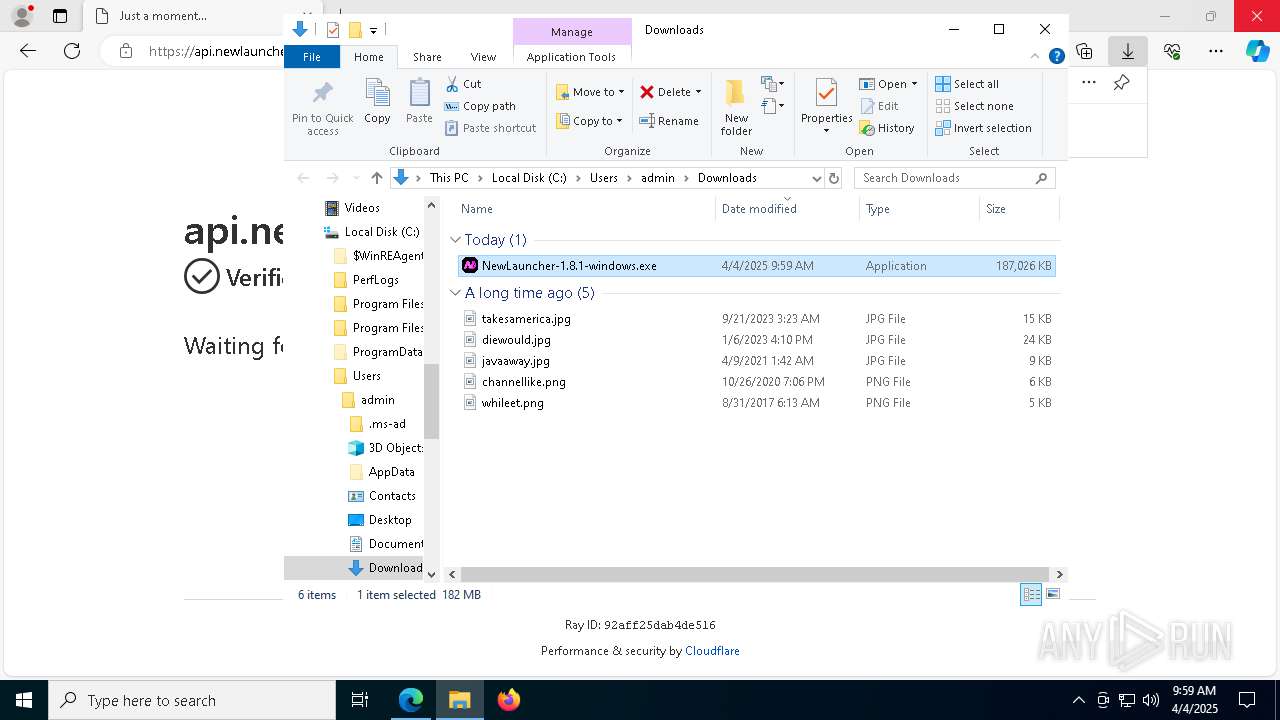Image resolution: width=1280 pixels, height=720 pixels.
Task: Create a New folder
Action: tap(736, 107)
